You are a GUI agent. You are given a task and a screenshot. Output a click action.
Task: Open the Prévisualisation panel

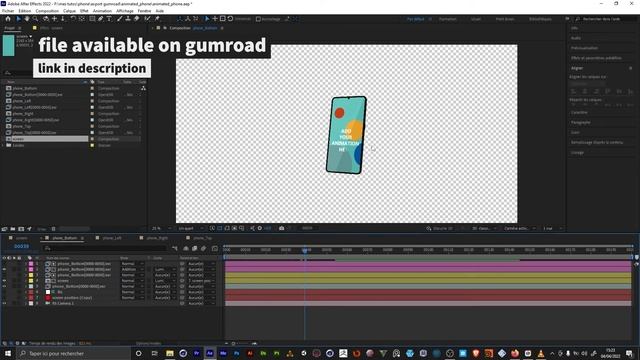click(x=584, y=48)
